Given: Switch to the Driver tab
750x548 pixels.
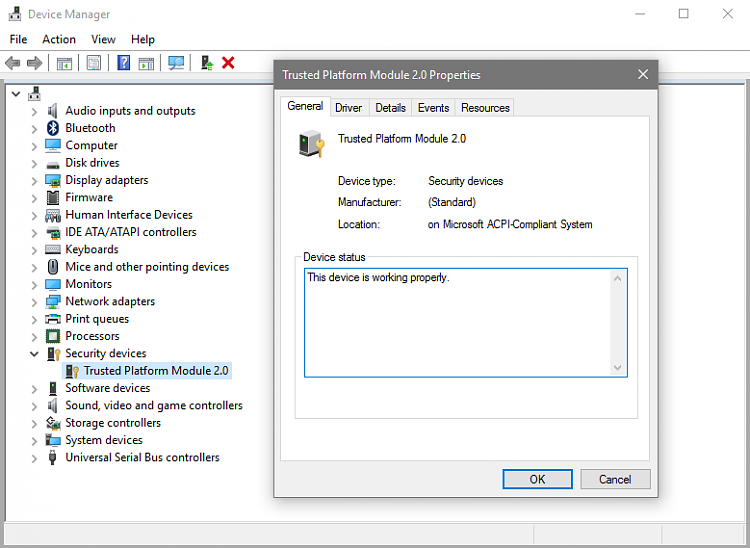Looking at the screenshot, I should (348, 108).
